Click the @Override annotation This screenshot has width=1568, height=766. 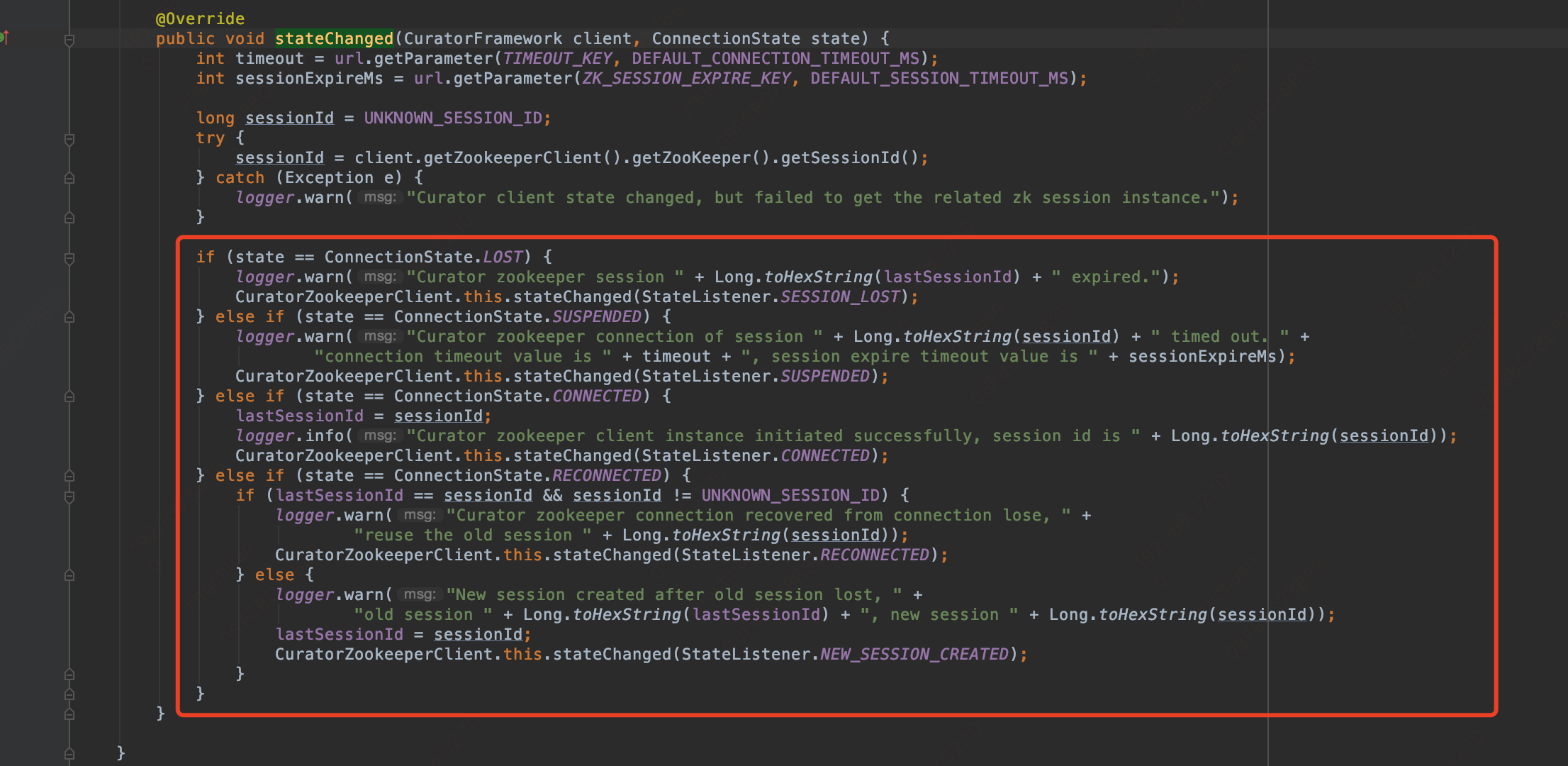tap(200, 18)
